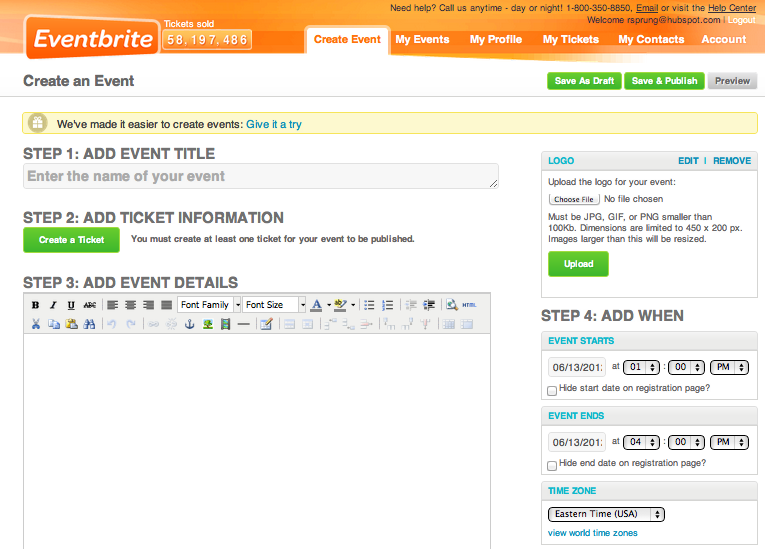Screen dimensions: 765x549
Task: Click the logo EDIT link
Action: pos(688,161)
